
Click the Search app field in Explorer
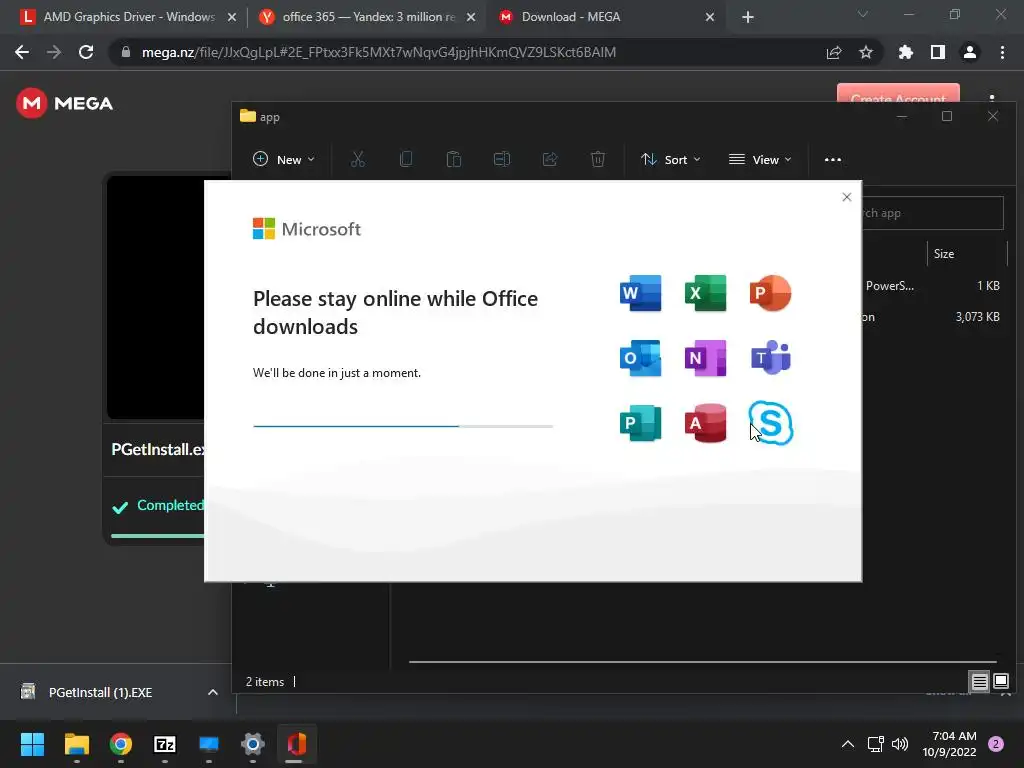point(933,213)
